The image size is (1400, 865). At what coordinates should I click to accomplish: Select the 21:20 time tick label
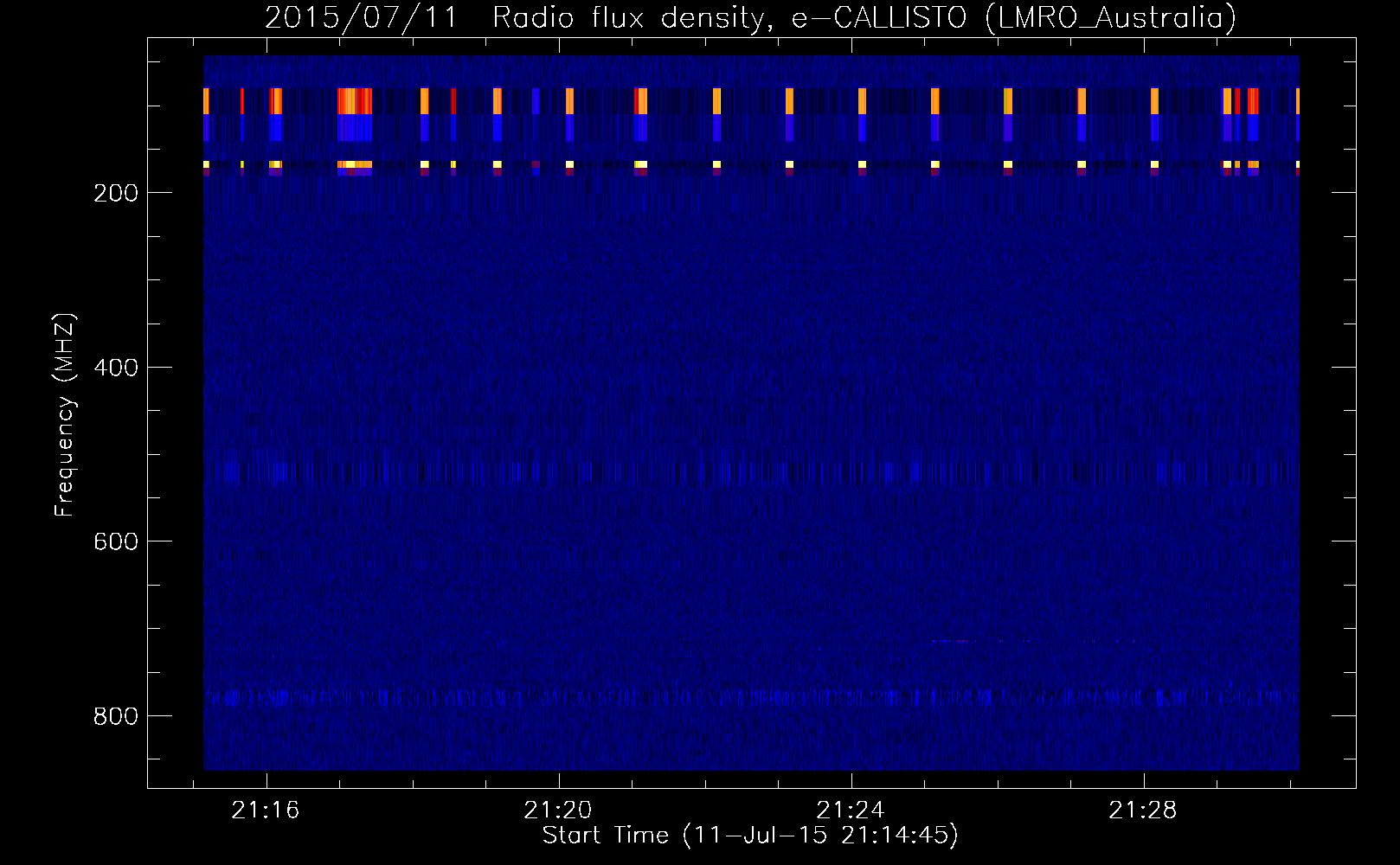tap(558, 810)
